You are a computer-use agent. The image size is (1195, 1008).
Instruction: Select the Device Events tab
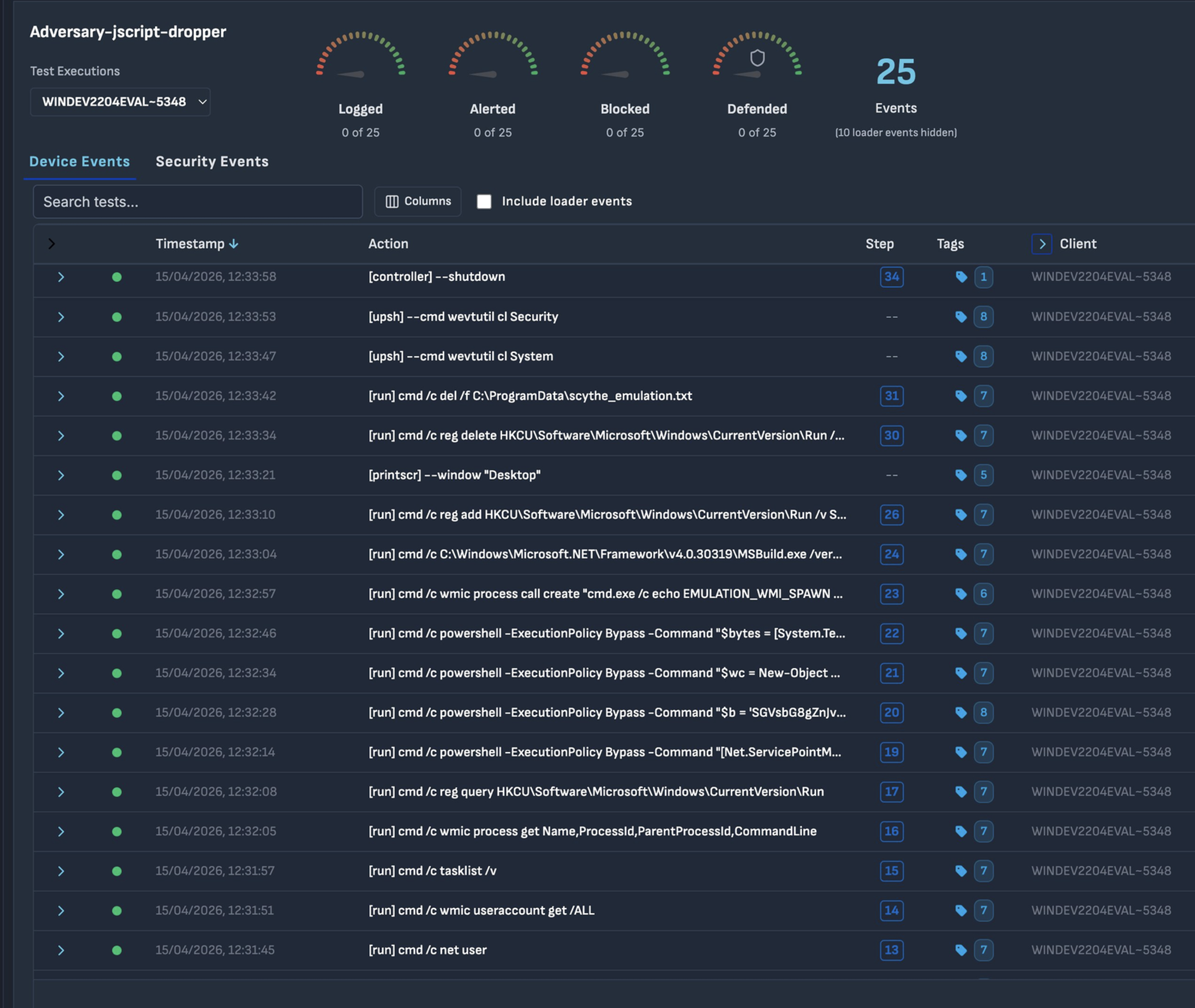click(80, 162)
